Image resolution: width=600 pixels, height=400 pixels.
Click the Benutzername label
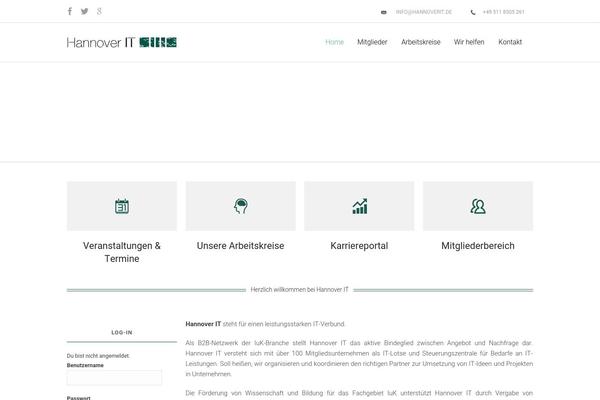point(85,366)
